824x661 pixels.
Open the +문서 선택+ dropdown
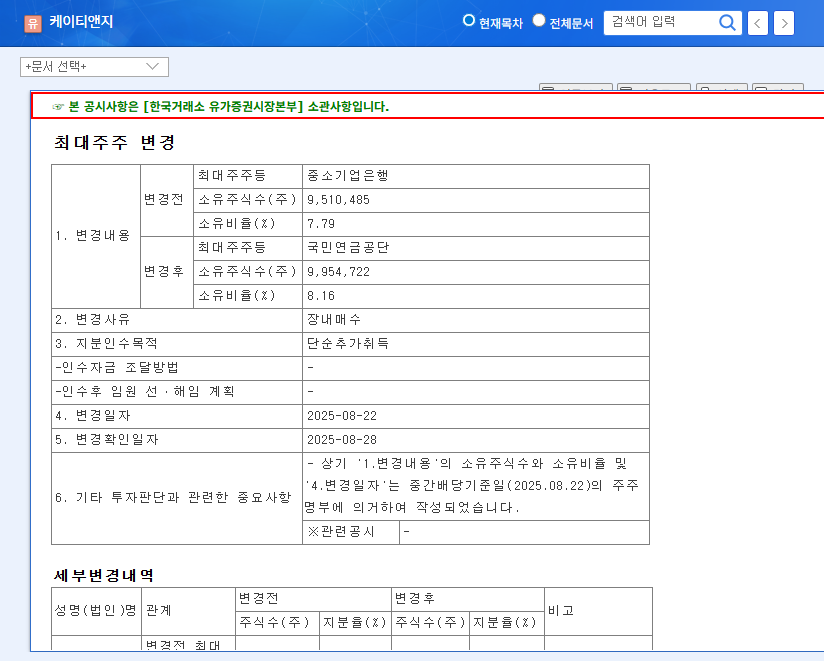pyautogui.click(x=94, y=67)
